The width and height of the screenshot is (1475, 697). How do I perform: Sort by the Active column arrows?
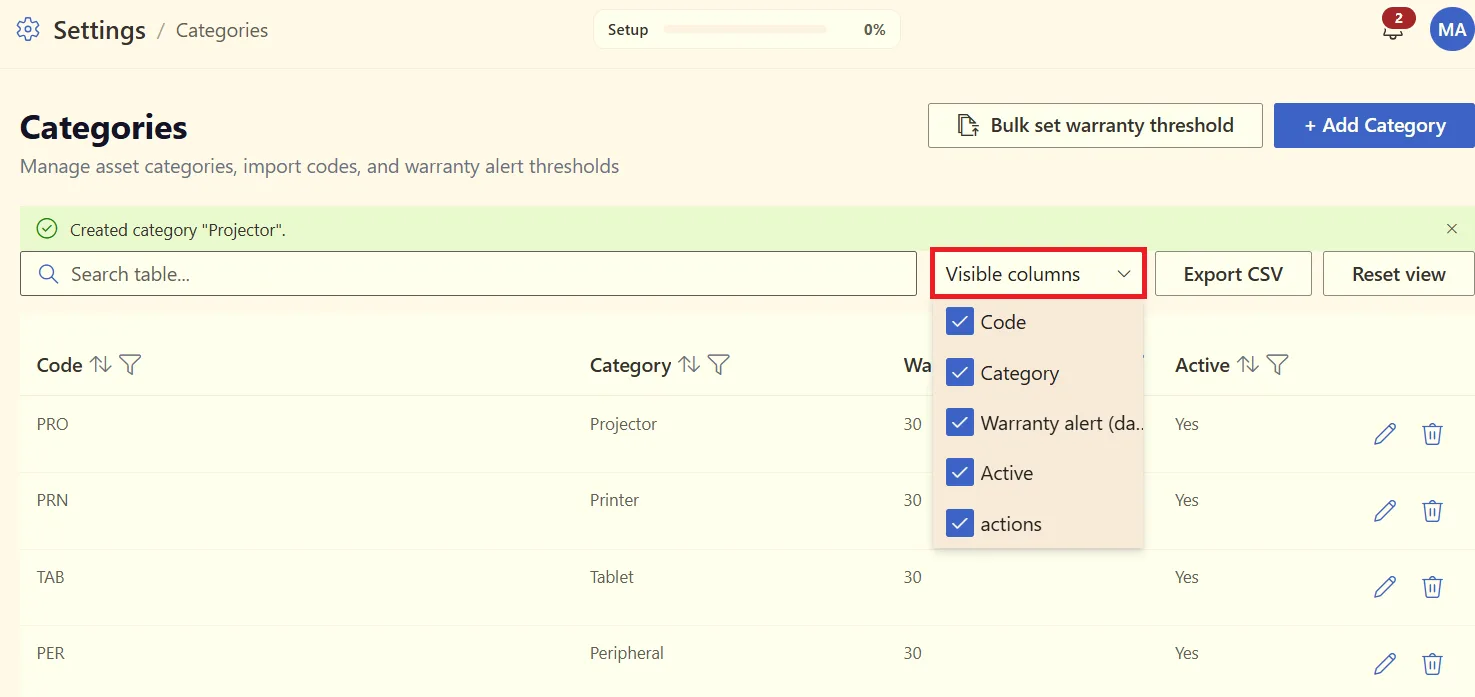tap(1248, 365)
